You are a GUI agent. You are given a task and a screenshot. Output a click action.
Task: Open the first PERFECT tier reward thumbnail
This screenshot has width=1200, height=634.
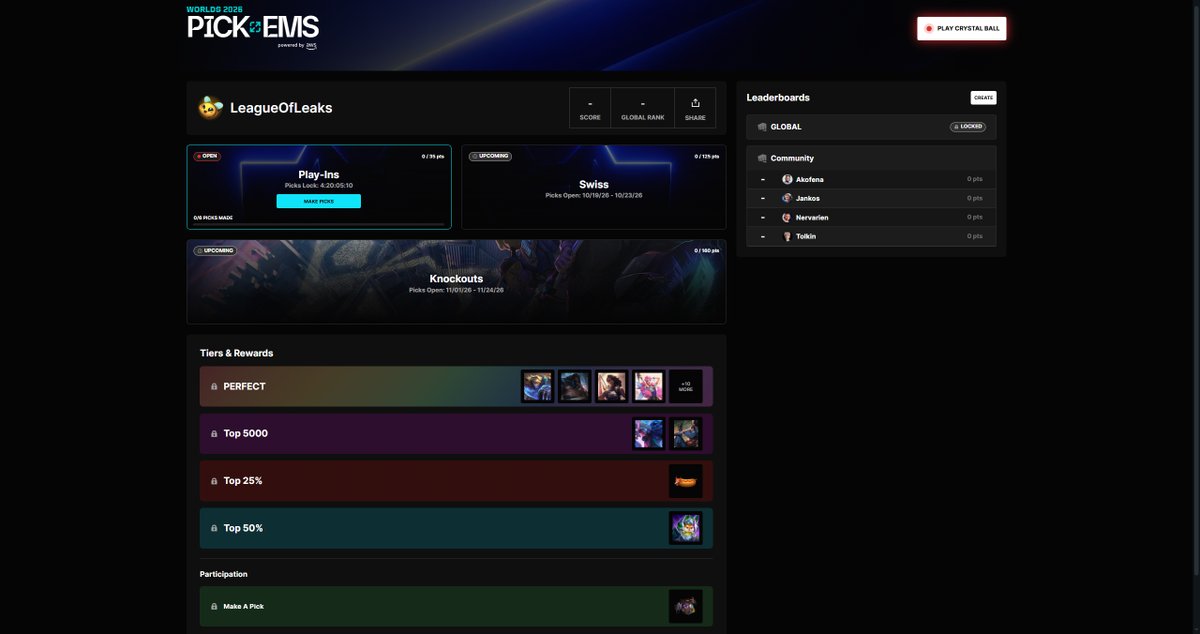537,386
